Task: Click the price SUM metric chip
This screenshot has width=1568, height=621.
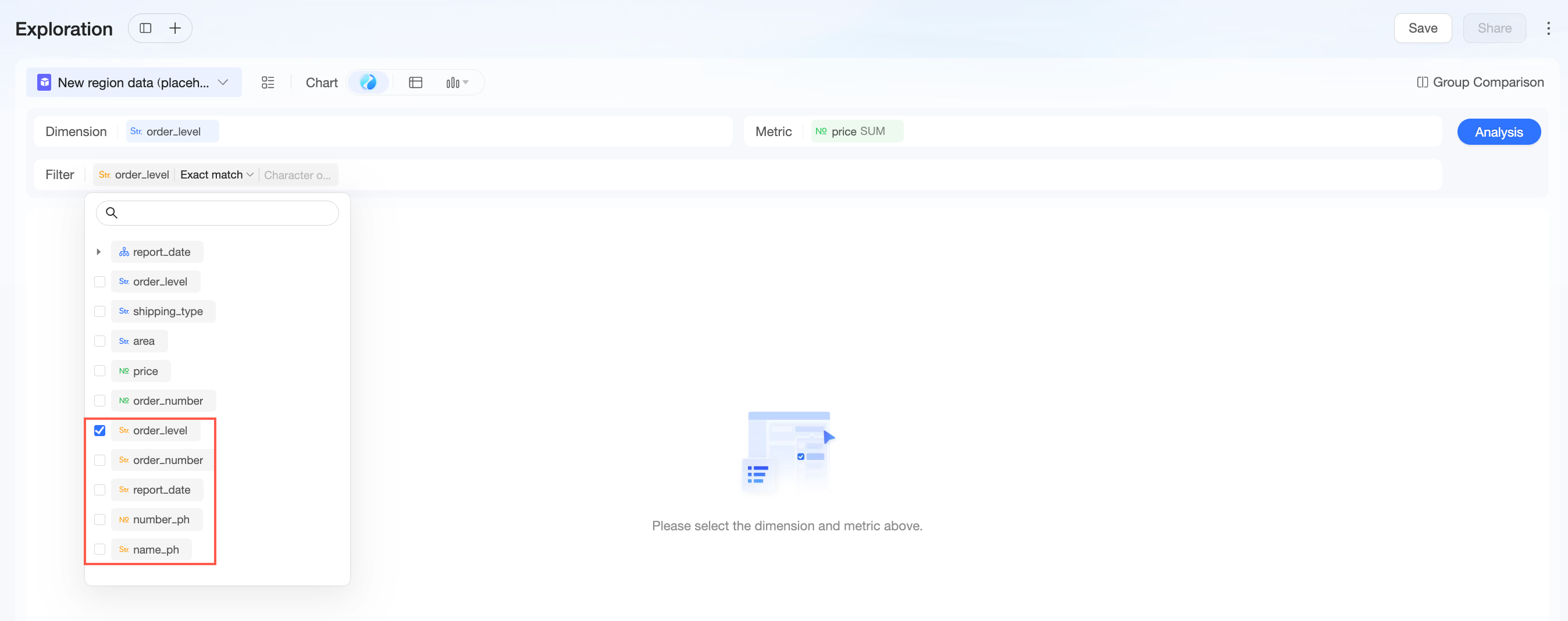Action: 857,131
